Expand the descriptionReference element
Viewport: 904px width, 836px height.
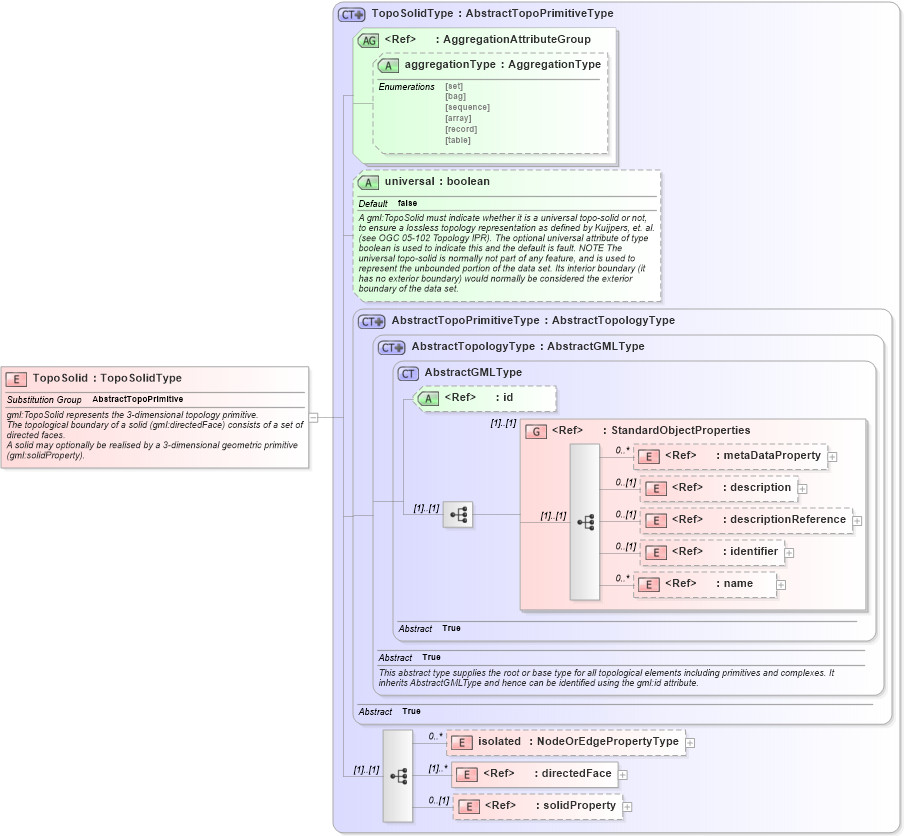click(857, 521)
